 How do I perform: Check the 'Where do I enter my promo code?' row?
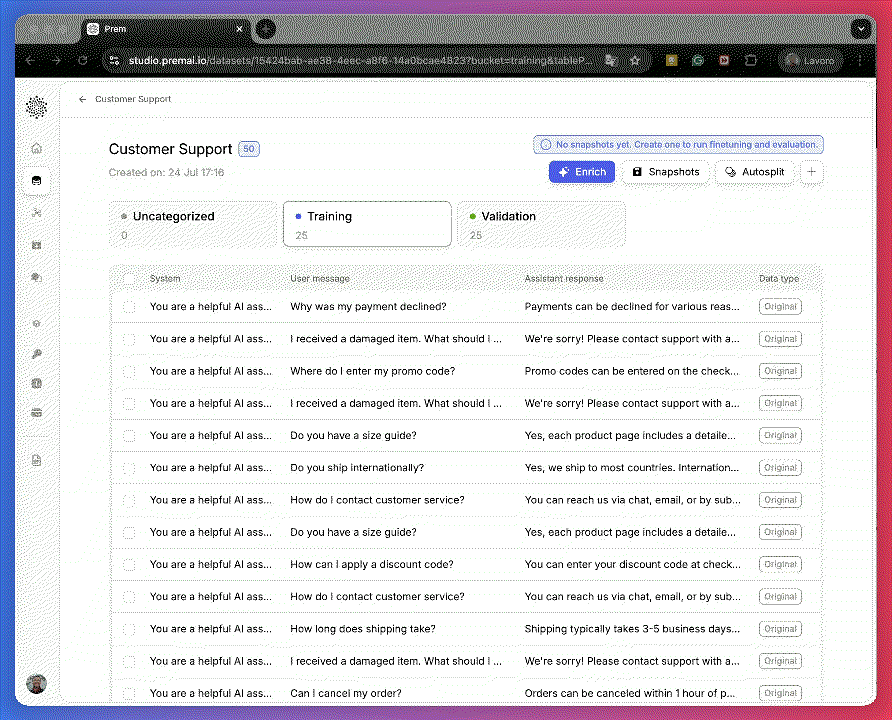tap(129, 371)
